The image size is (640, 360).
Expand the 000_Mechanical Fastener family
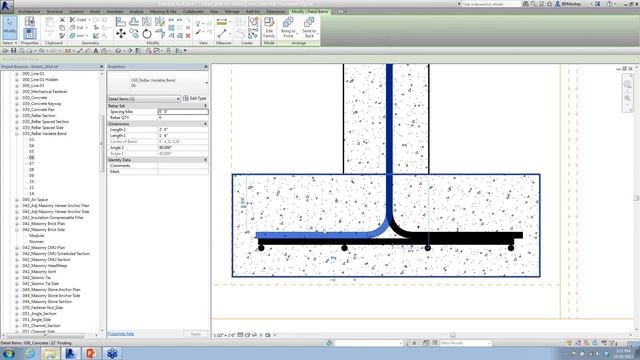pyautogui.click(x=17, y=92)
